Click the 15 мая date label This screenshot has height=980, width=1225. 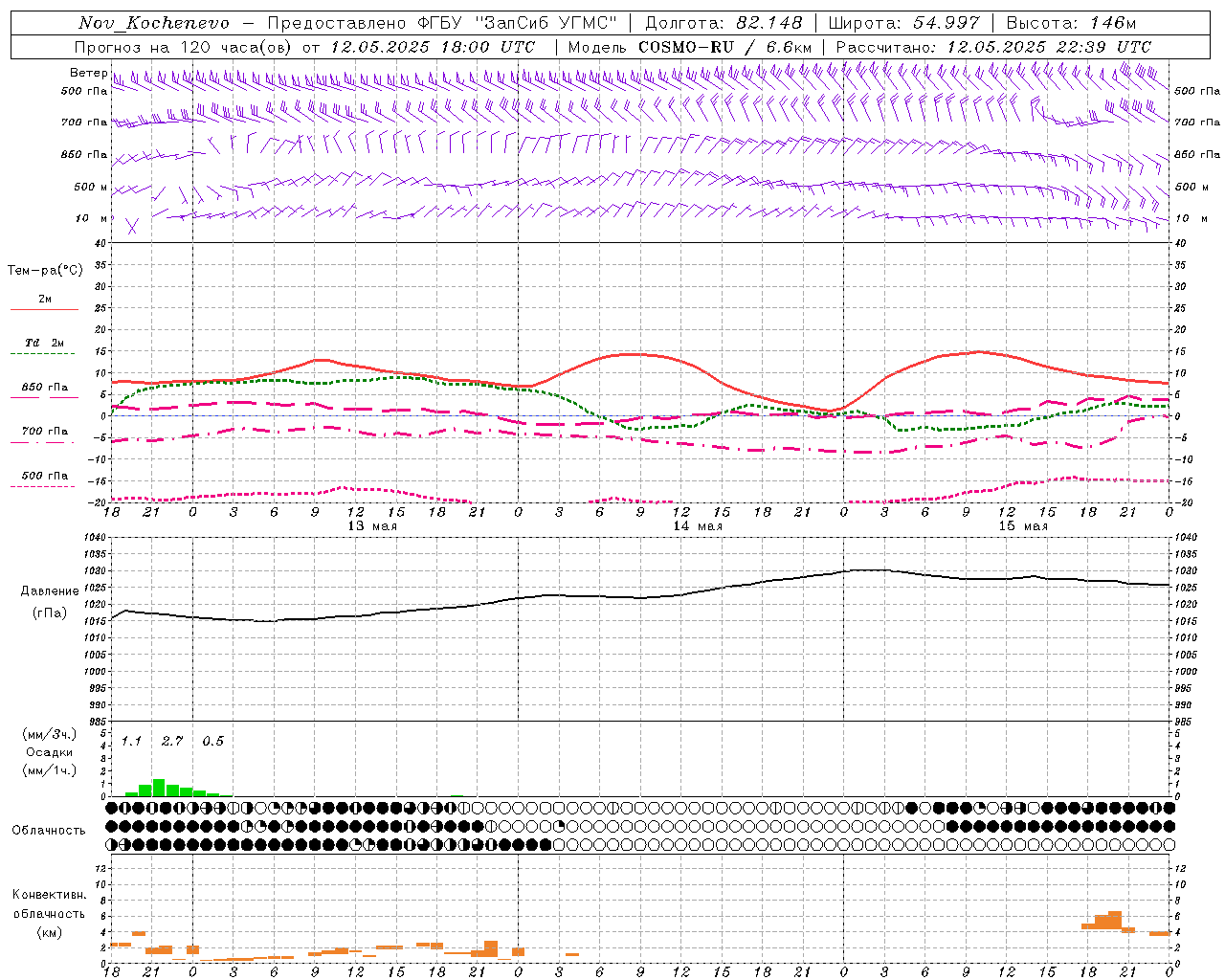point(1023,526)
